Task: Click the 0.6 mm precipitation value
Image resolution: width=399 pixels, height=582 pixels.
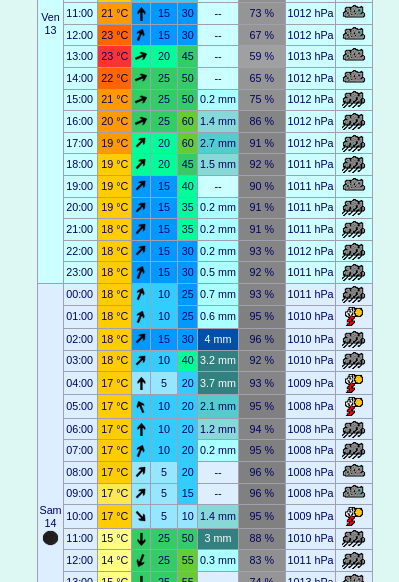Action: (x=218, y=316)
